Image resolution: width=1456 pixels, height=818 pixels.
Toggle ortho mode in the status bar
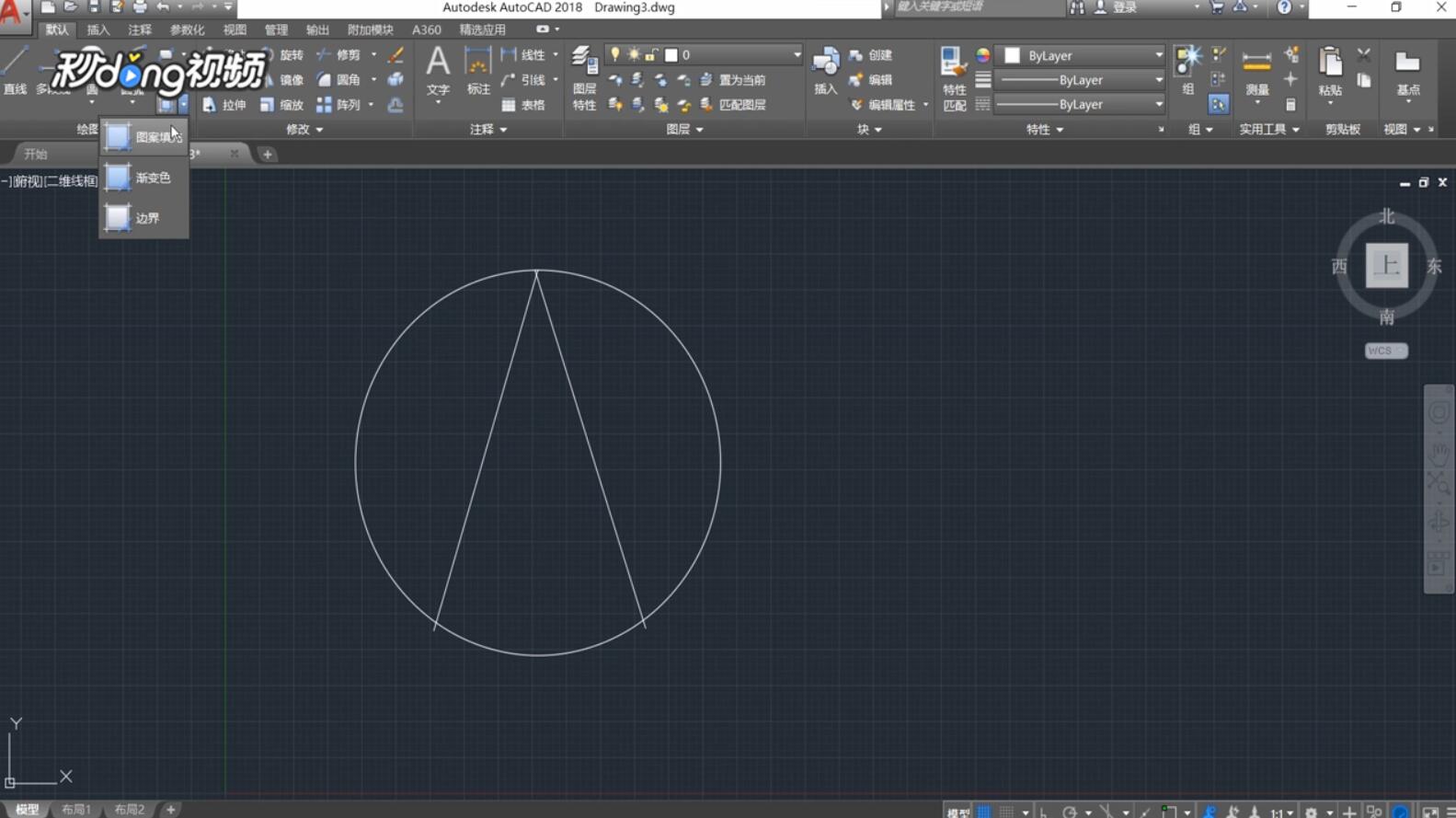(x=1044, y=812)
